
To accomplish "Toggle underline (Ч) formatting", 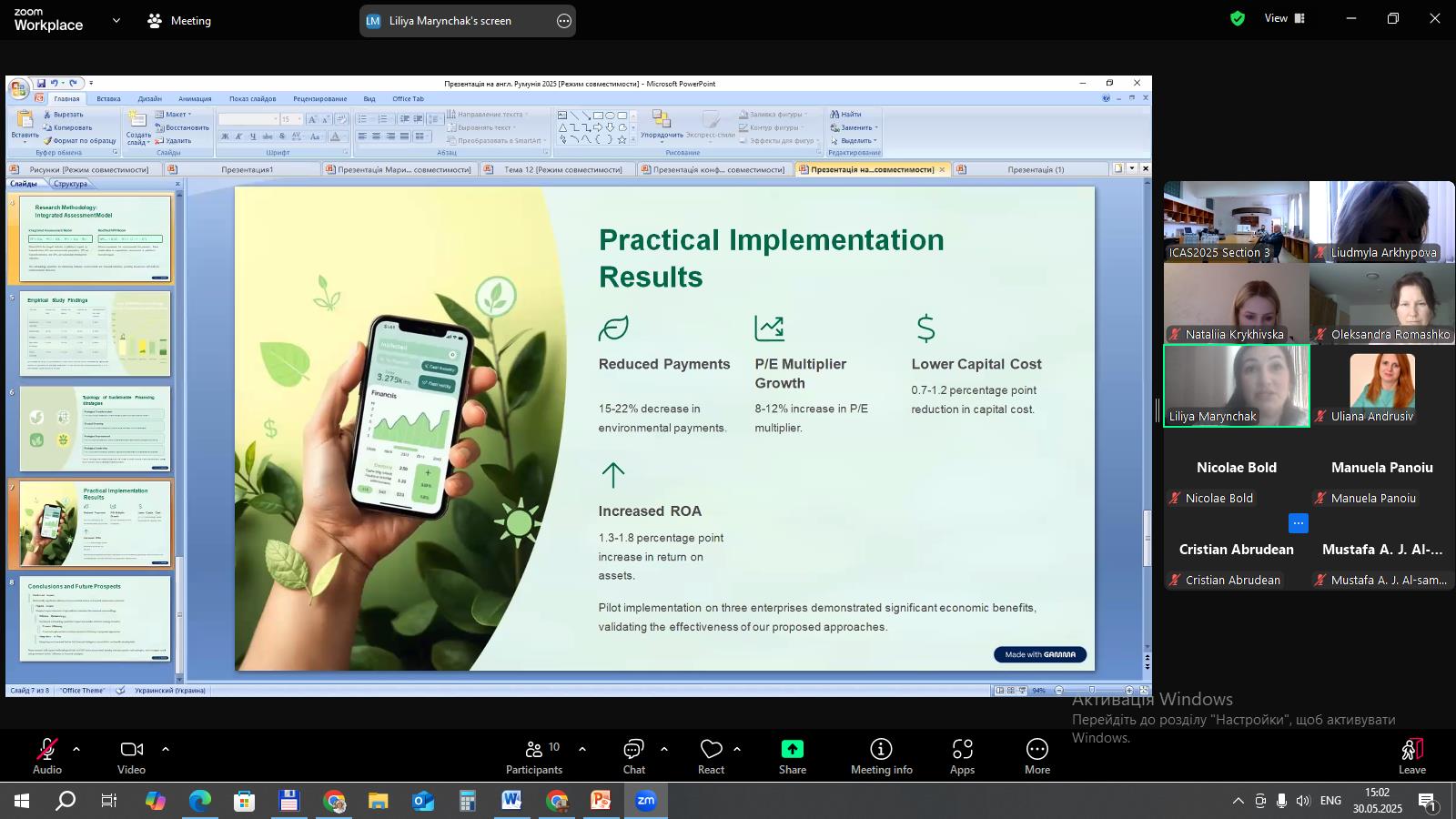I will [x=253, y=136].
